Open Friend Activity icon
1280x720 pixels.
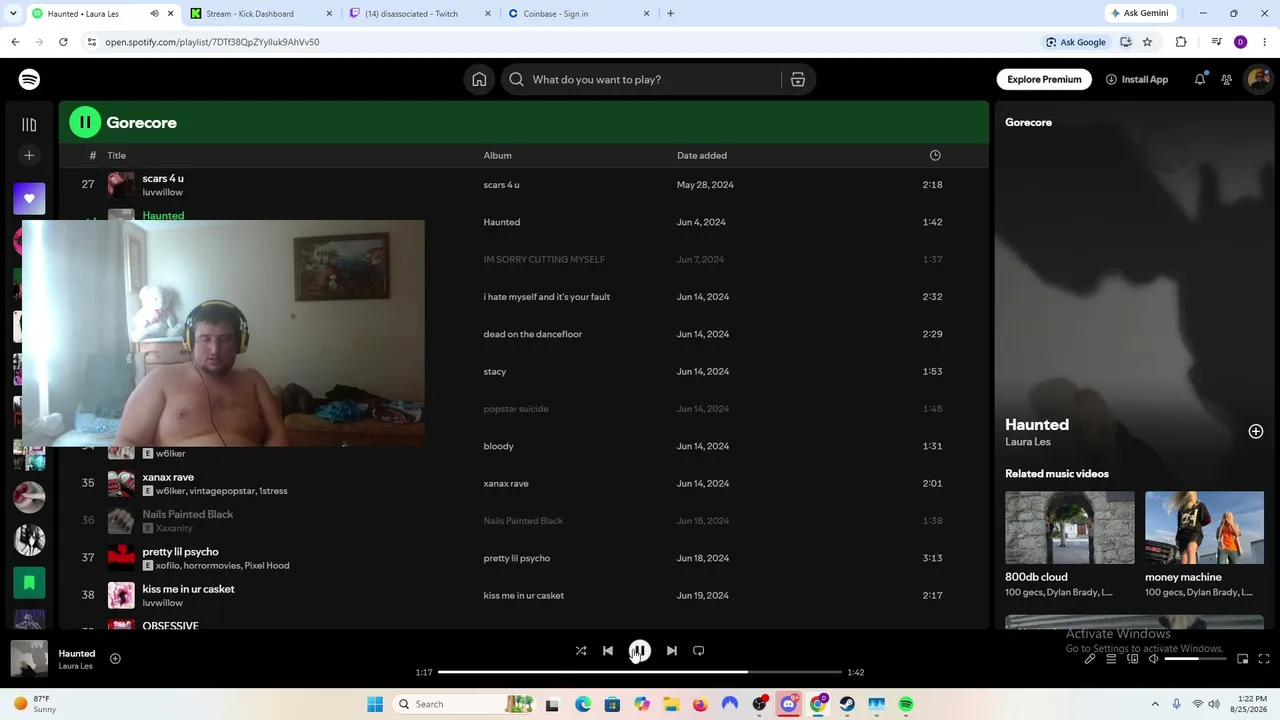click(x=1226, y=80)
